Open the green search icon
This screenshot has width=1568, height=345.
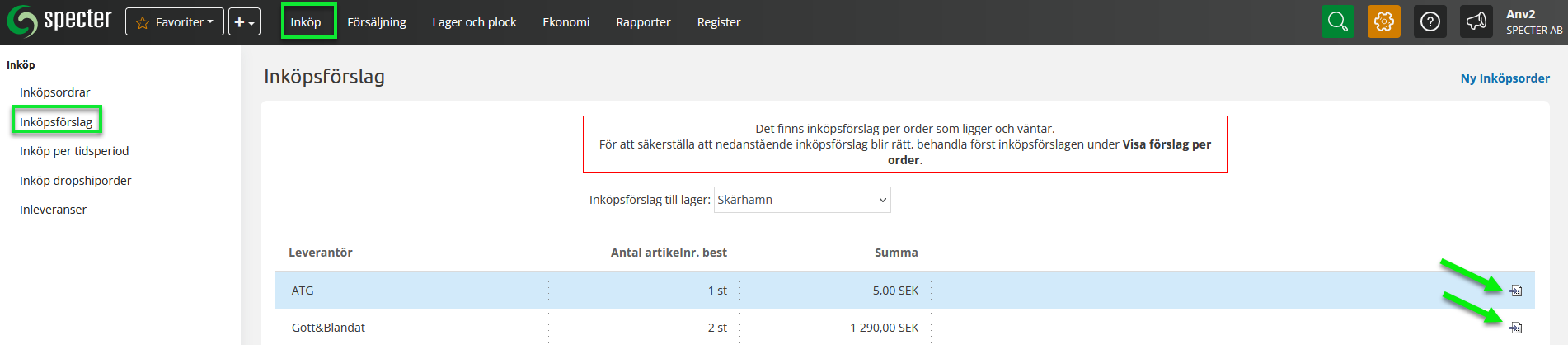tap(1337, 21)
